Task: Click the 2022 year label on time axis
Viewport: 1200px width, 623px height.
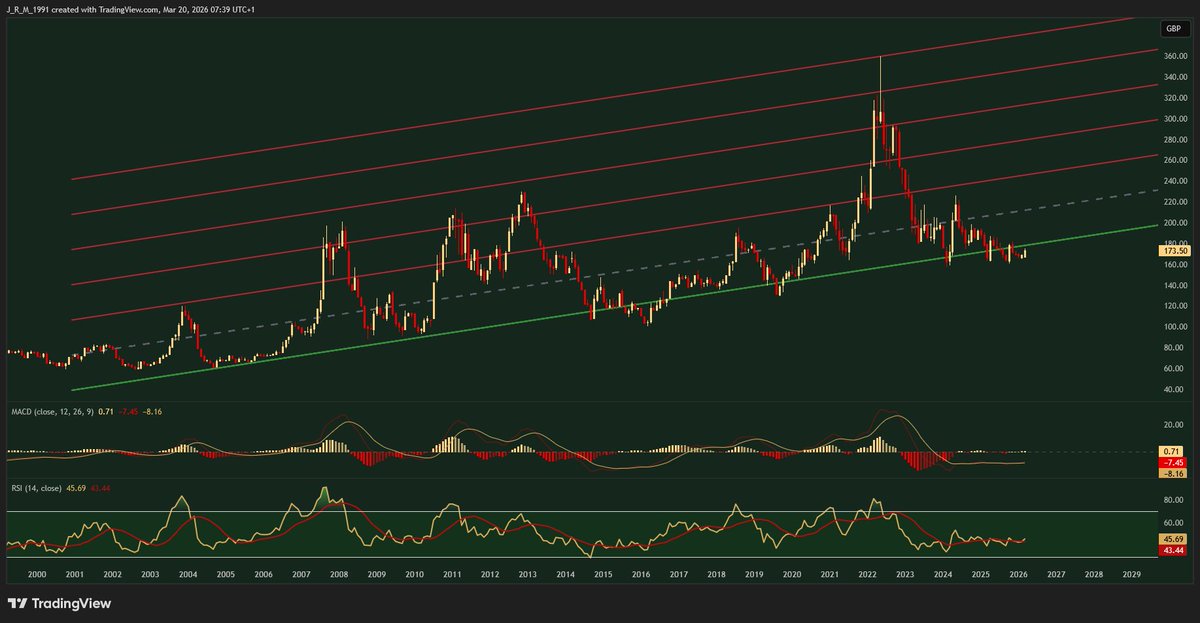Action: (867, 576)
